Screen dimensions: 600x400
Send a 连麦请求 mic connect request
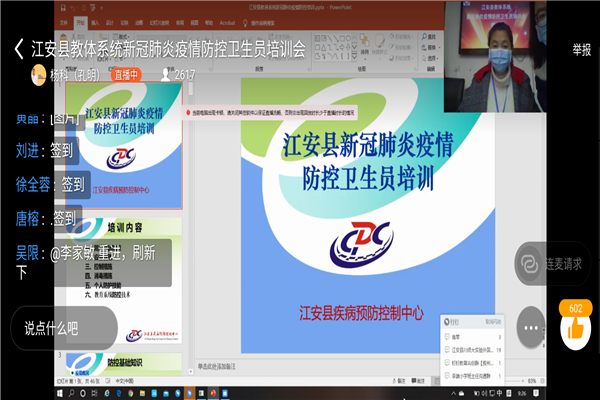pyautogui.click(x=552, y=263)
